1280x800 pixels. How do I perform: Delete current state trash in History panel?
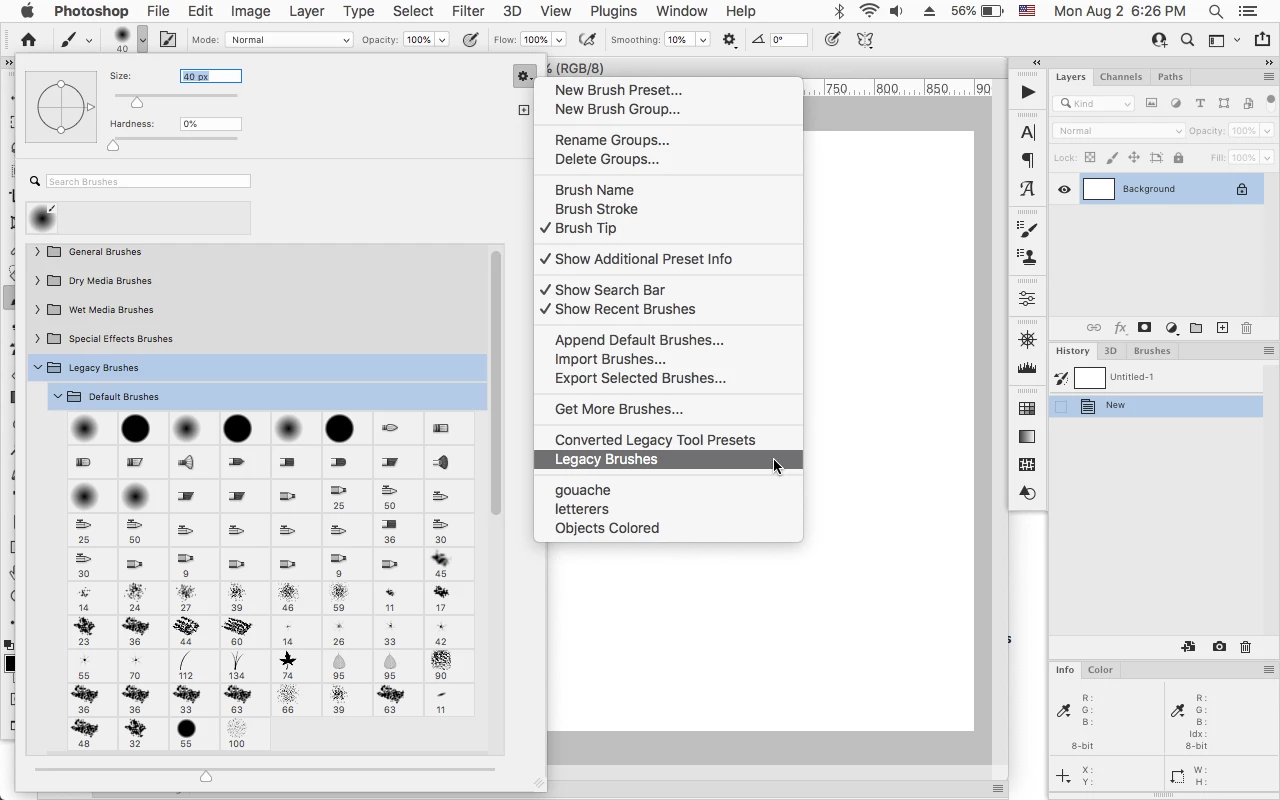(1246, 647)
